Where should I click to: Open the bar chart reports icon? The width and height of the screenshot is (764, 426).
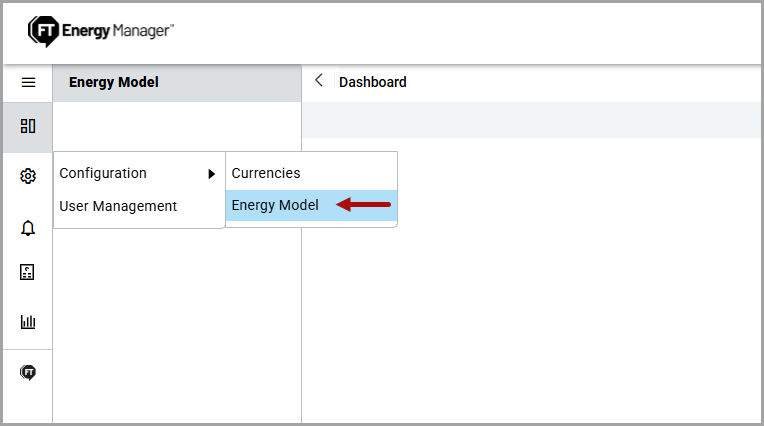[28, 322]
